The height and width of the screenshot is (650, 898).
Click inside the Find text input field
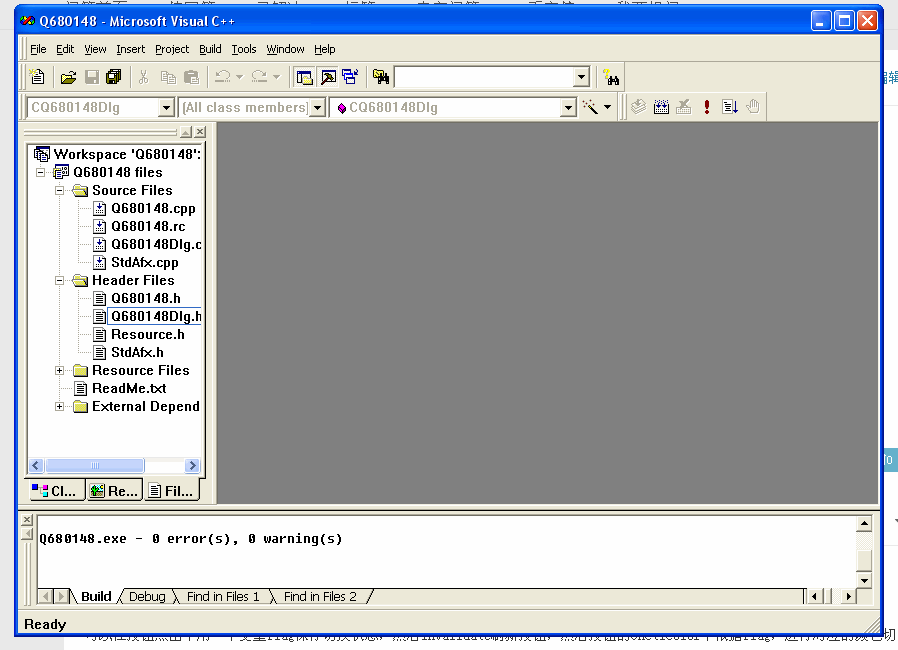point(485,77)
